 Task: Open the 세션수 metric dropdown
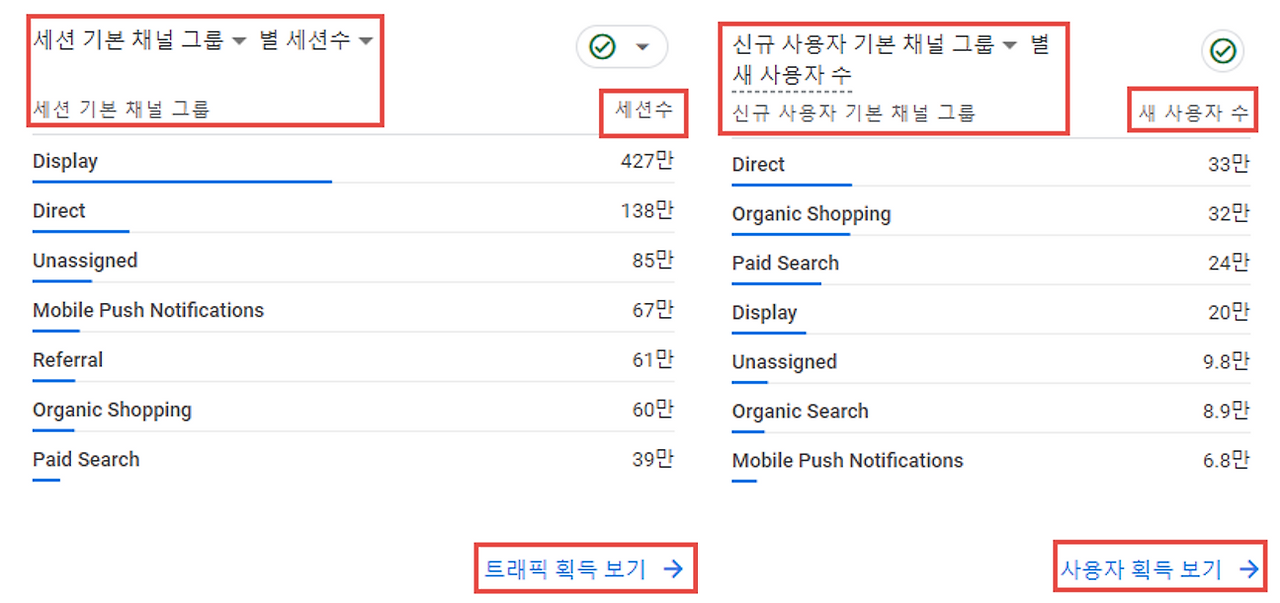pyautogui.click(x=365, y=40)
